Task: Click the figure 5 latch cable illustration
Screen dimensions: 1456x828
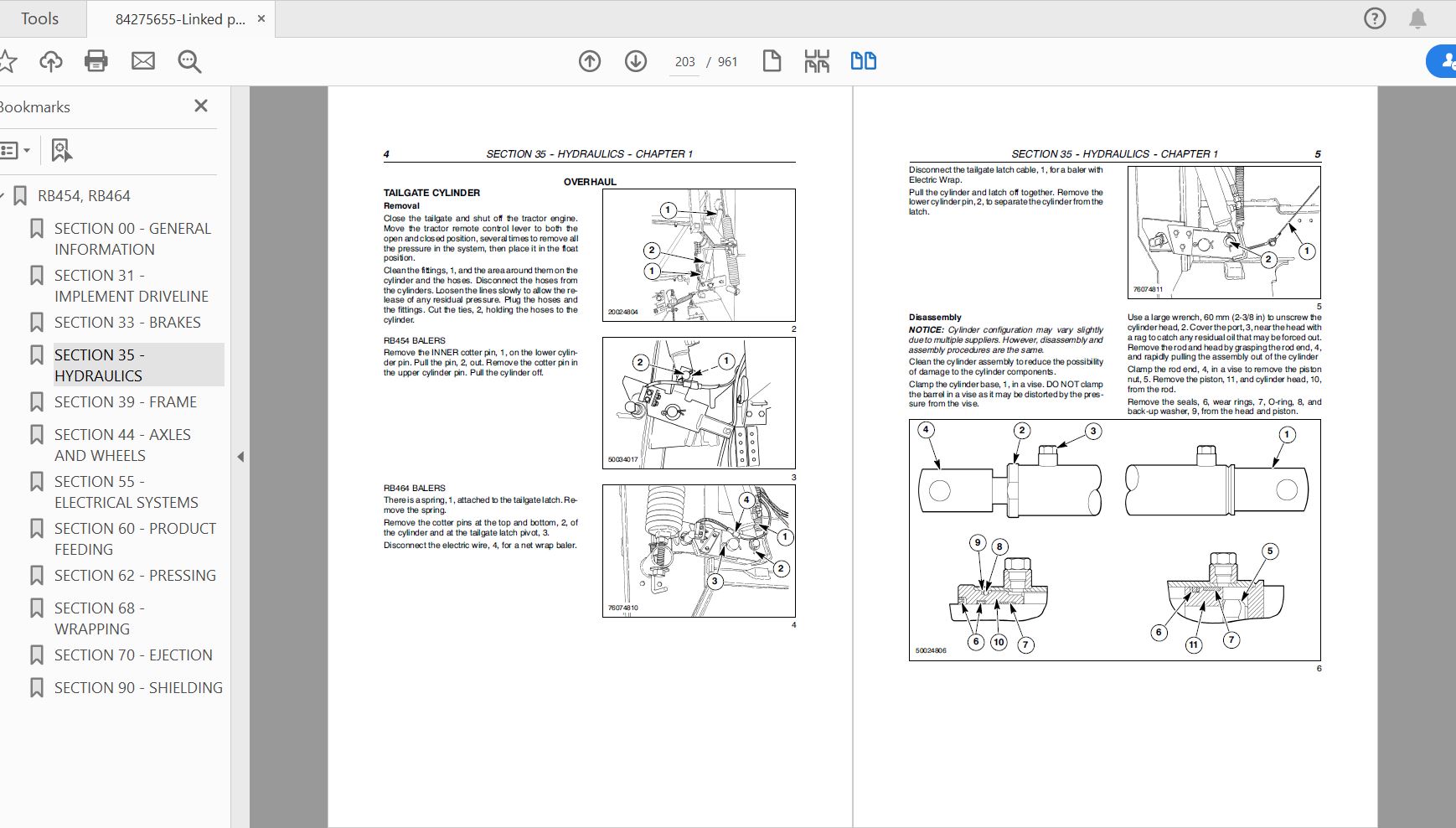Action: click(x=1224, y=232)
